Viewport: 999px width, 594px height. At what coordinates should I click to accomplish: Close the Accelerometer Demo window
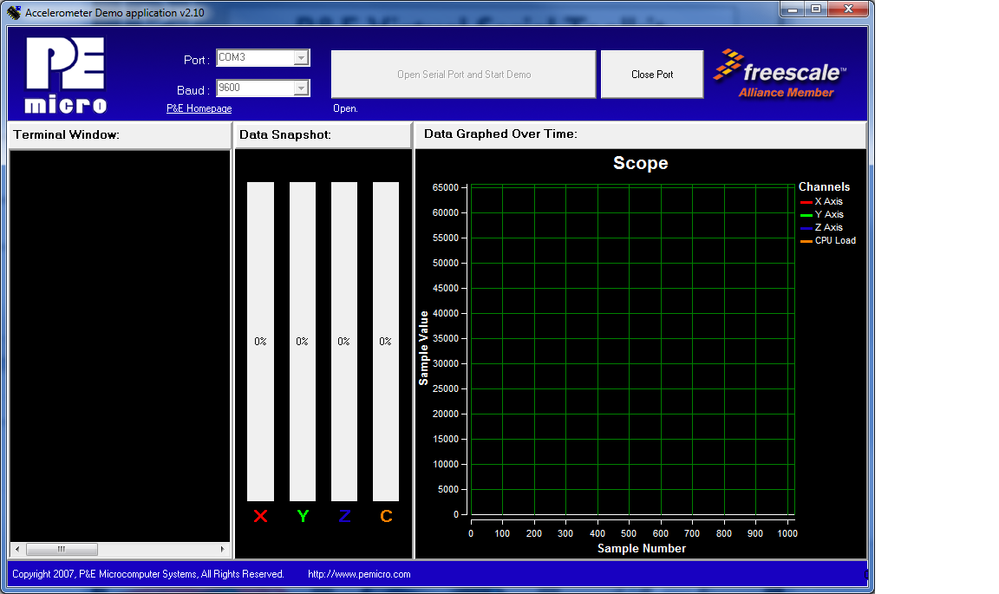pyautogui.click(x=848, y=10)
